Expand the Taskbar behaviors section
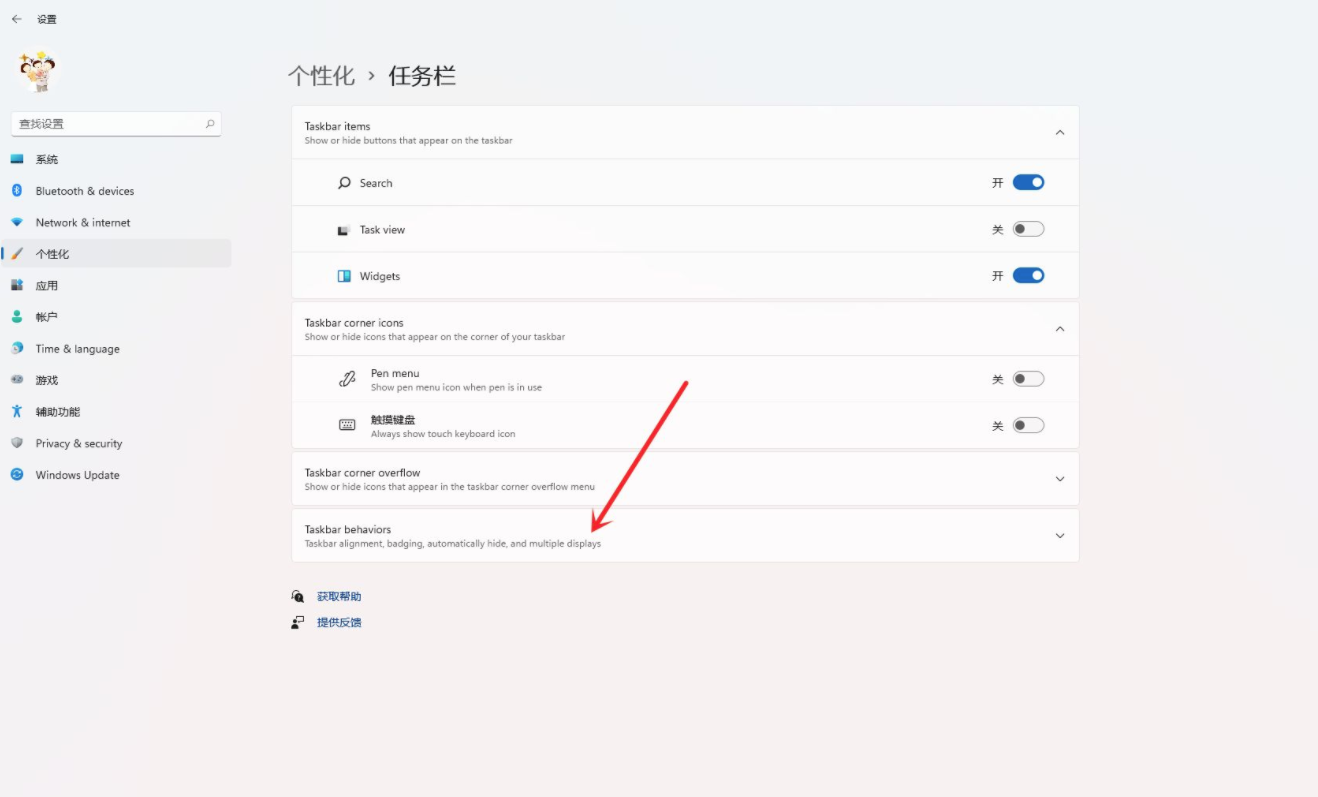The height and width of the screenshot is (797, 1318). point(1059,535)
